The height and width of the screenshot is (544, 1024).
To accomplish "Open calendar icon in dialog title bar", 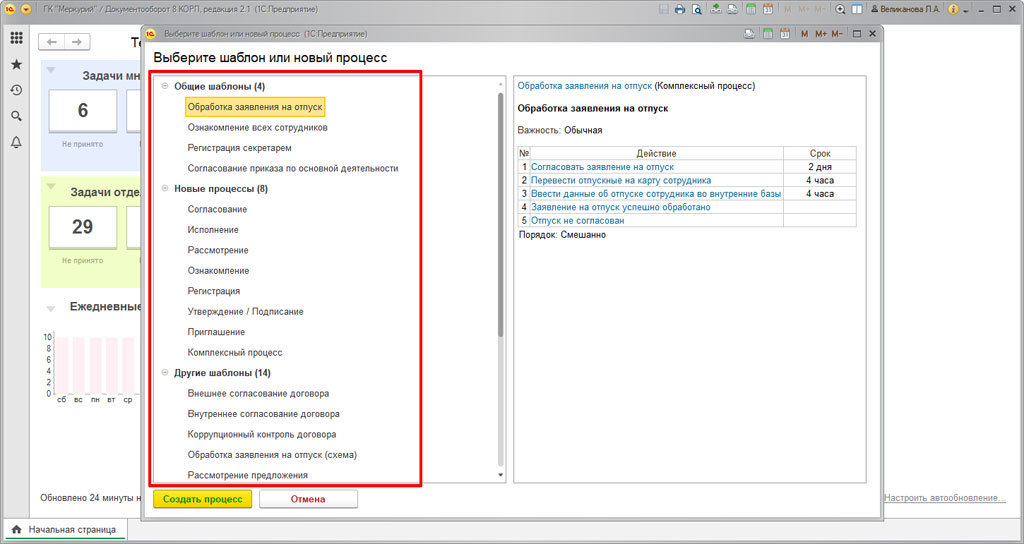I will (x=783, y=34).
